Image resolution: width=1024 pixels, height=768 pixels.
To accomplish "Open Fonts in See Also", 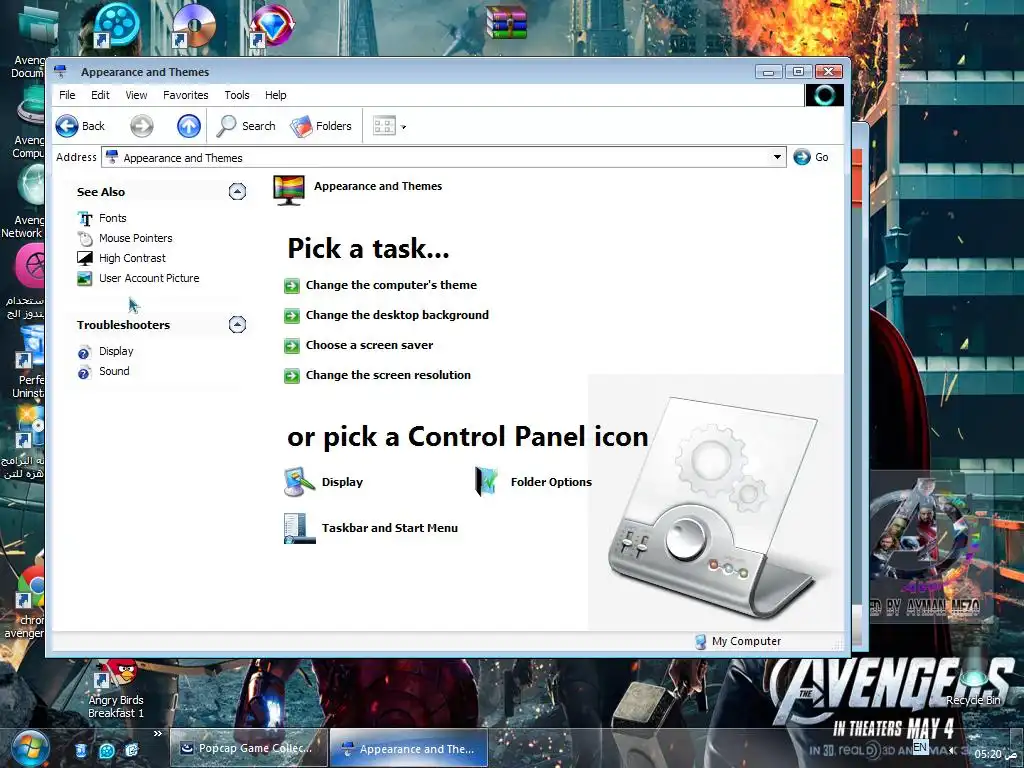I will [113, 218].
